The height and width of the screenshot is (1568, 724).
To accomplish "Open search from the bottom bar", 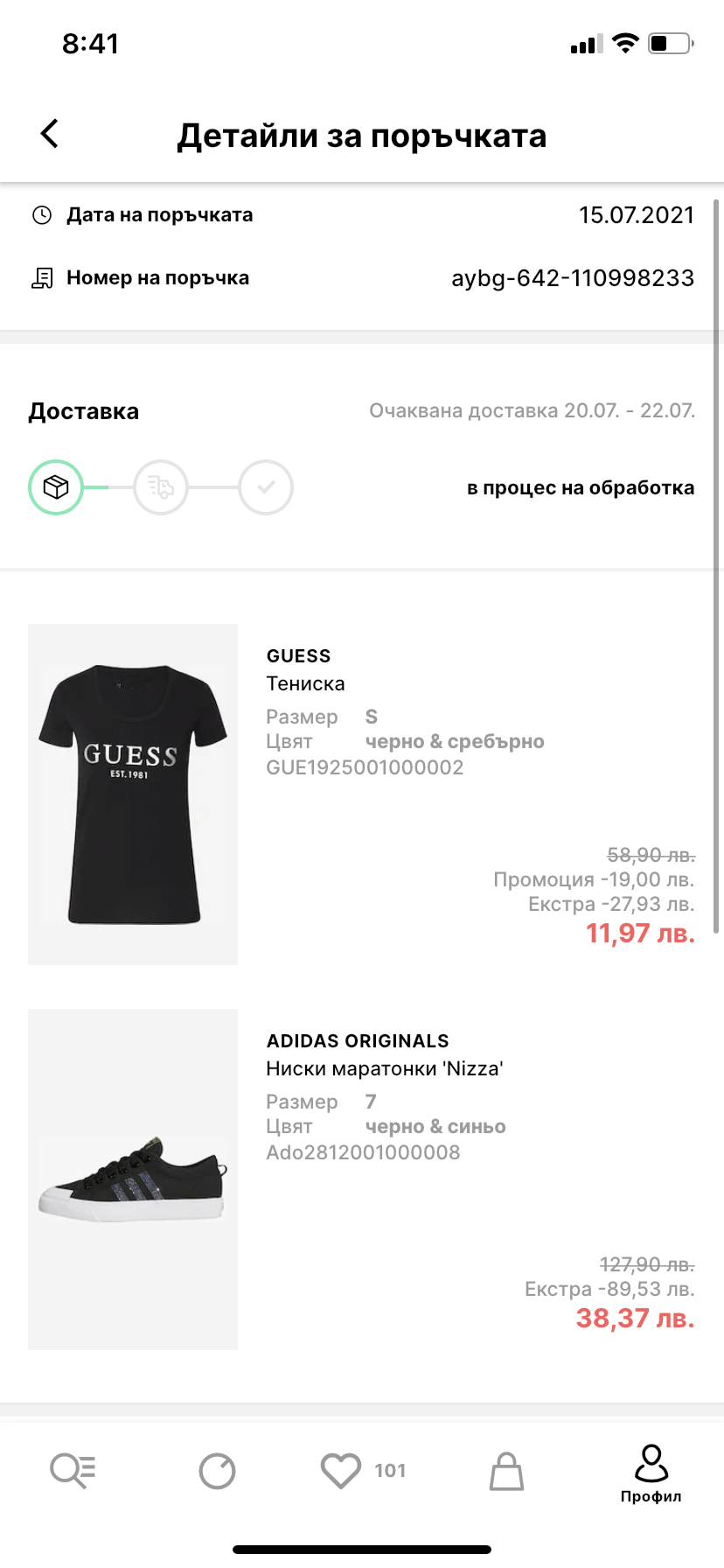I will point(73,1470).
